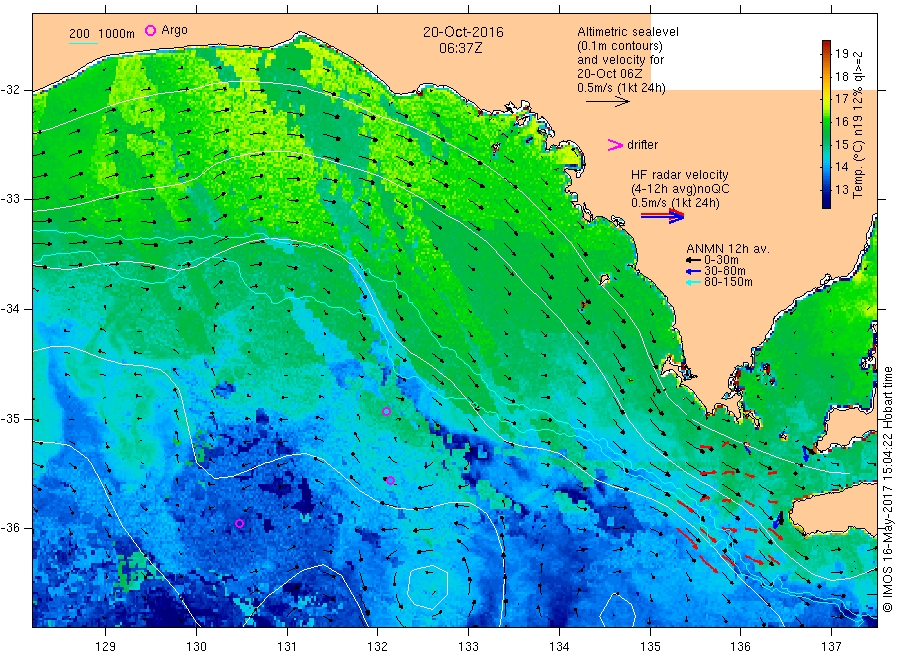Click the 136 longitude axis label

click(x=740, y=647)
